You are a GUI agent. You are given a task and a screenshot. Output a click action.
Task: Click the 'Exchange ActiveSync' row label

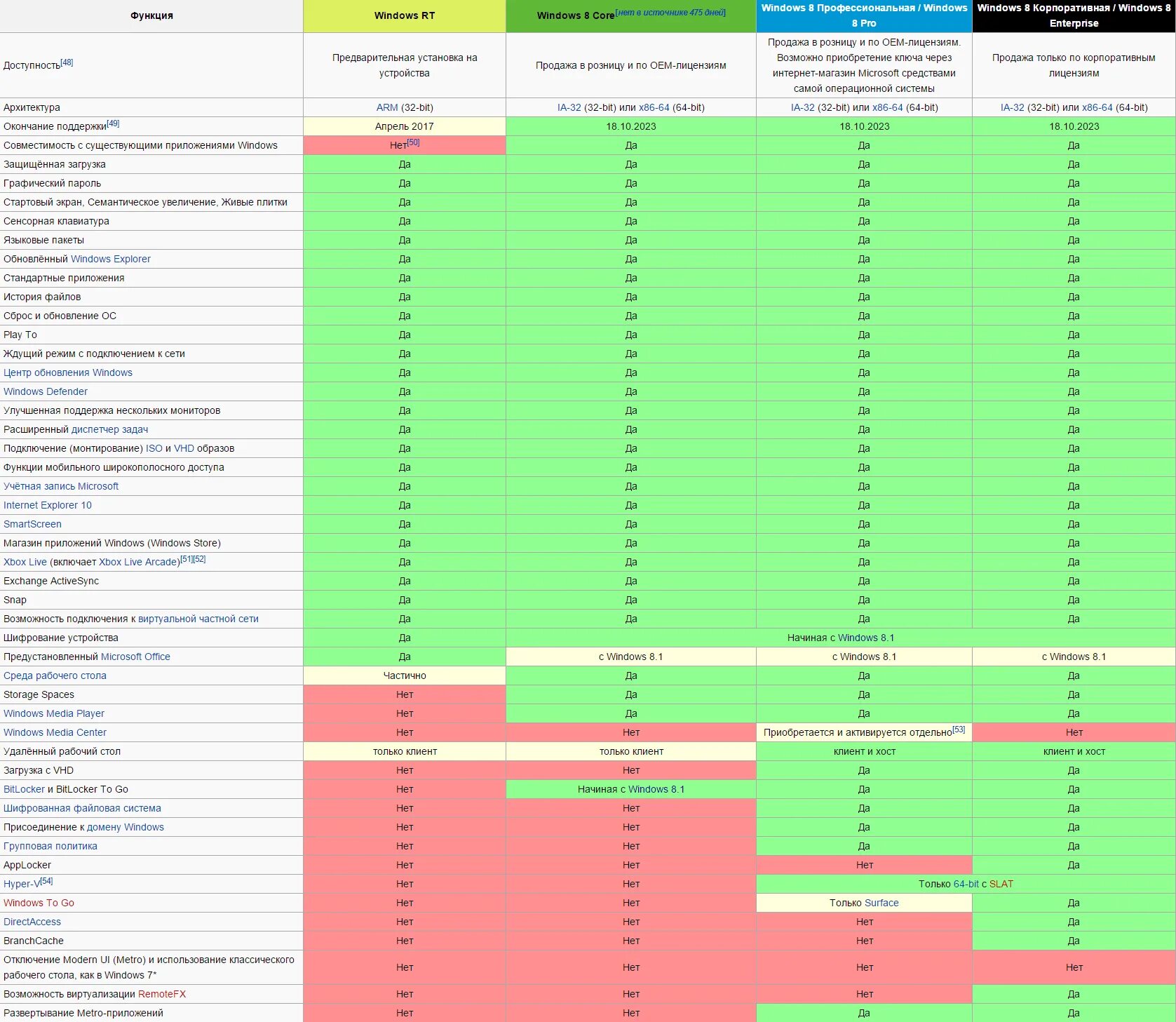pos(51,581)
